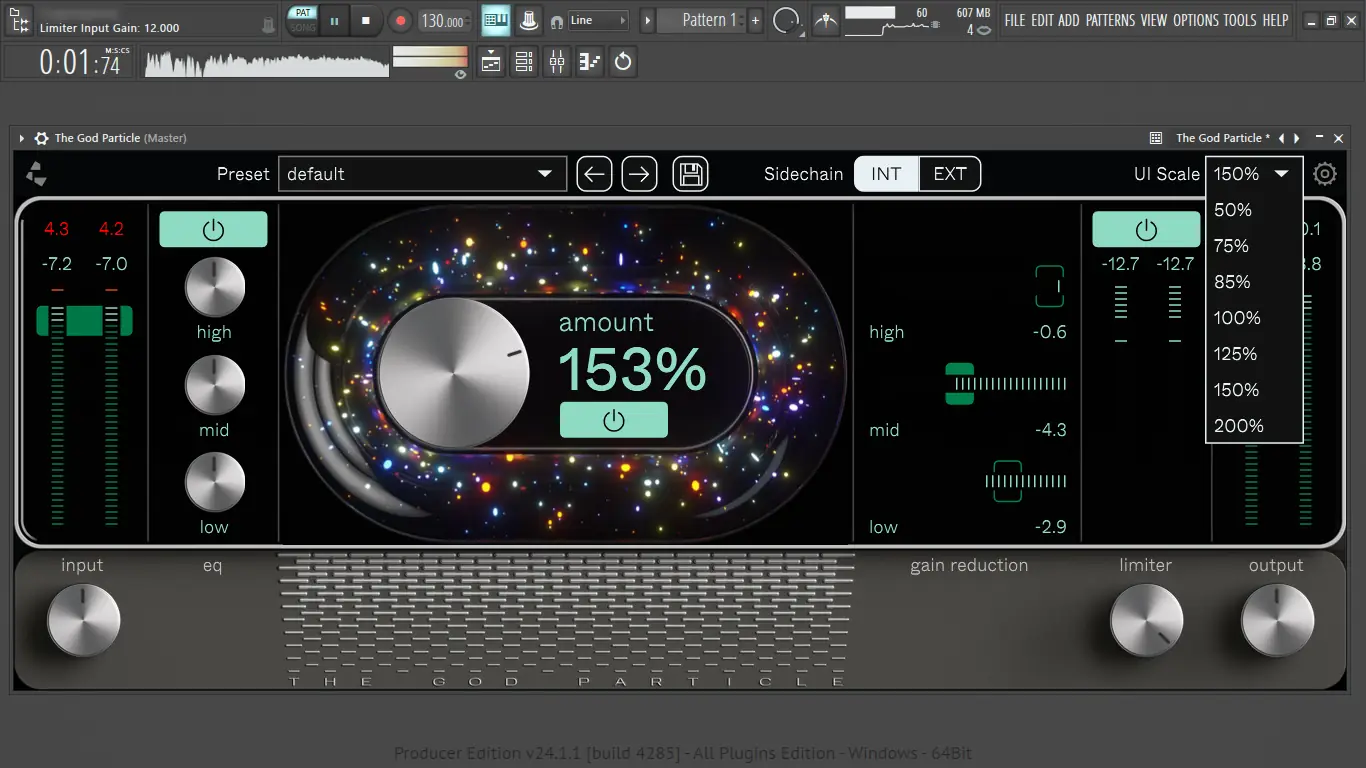Stop playback with the stop button
The image size is (1366, 768).
366,20
